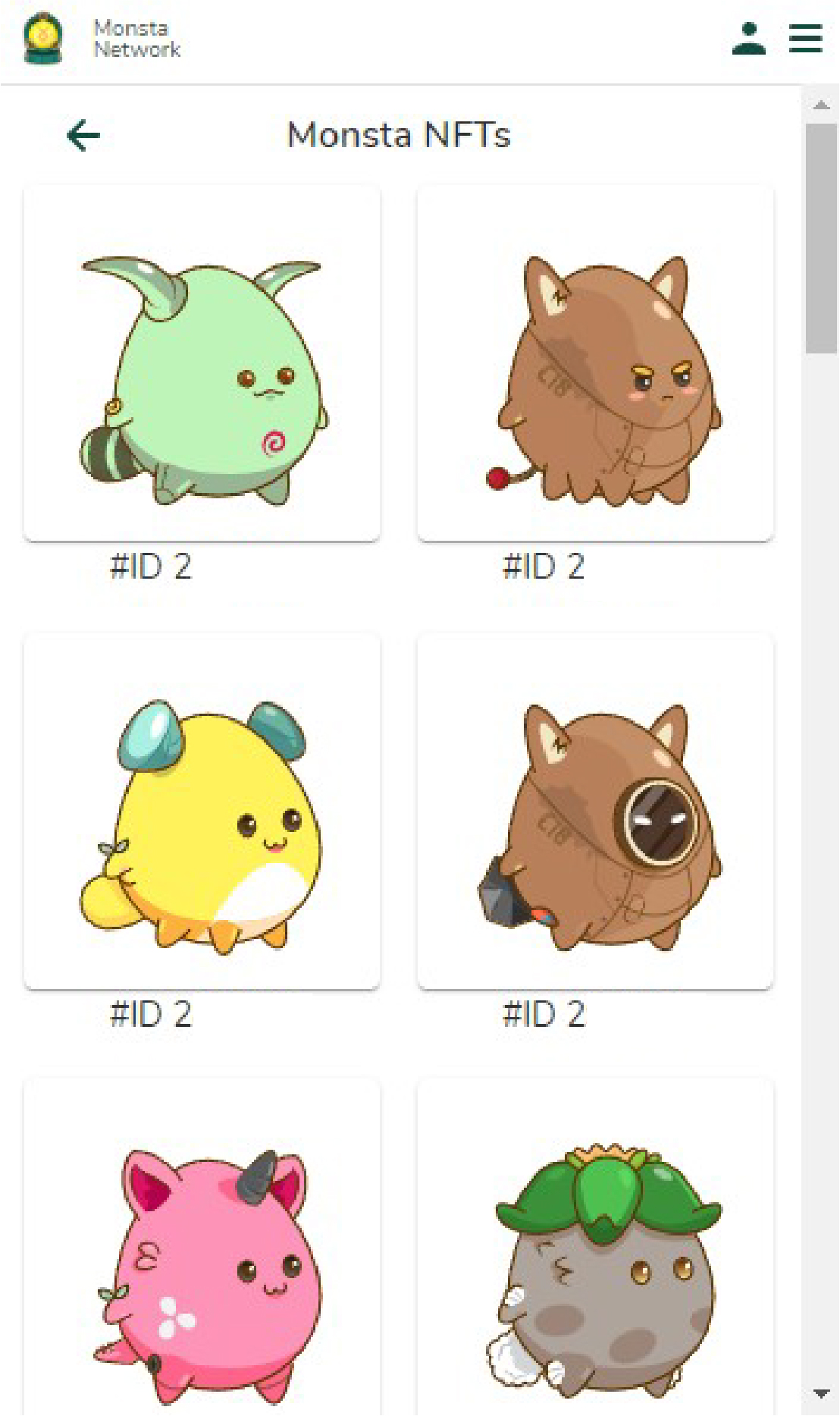Click #ID 2 label under yellow Monsta
Viewport: 840px width, 1416px height.
click(152, 1014)
